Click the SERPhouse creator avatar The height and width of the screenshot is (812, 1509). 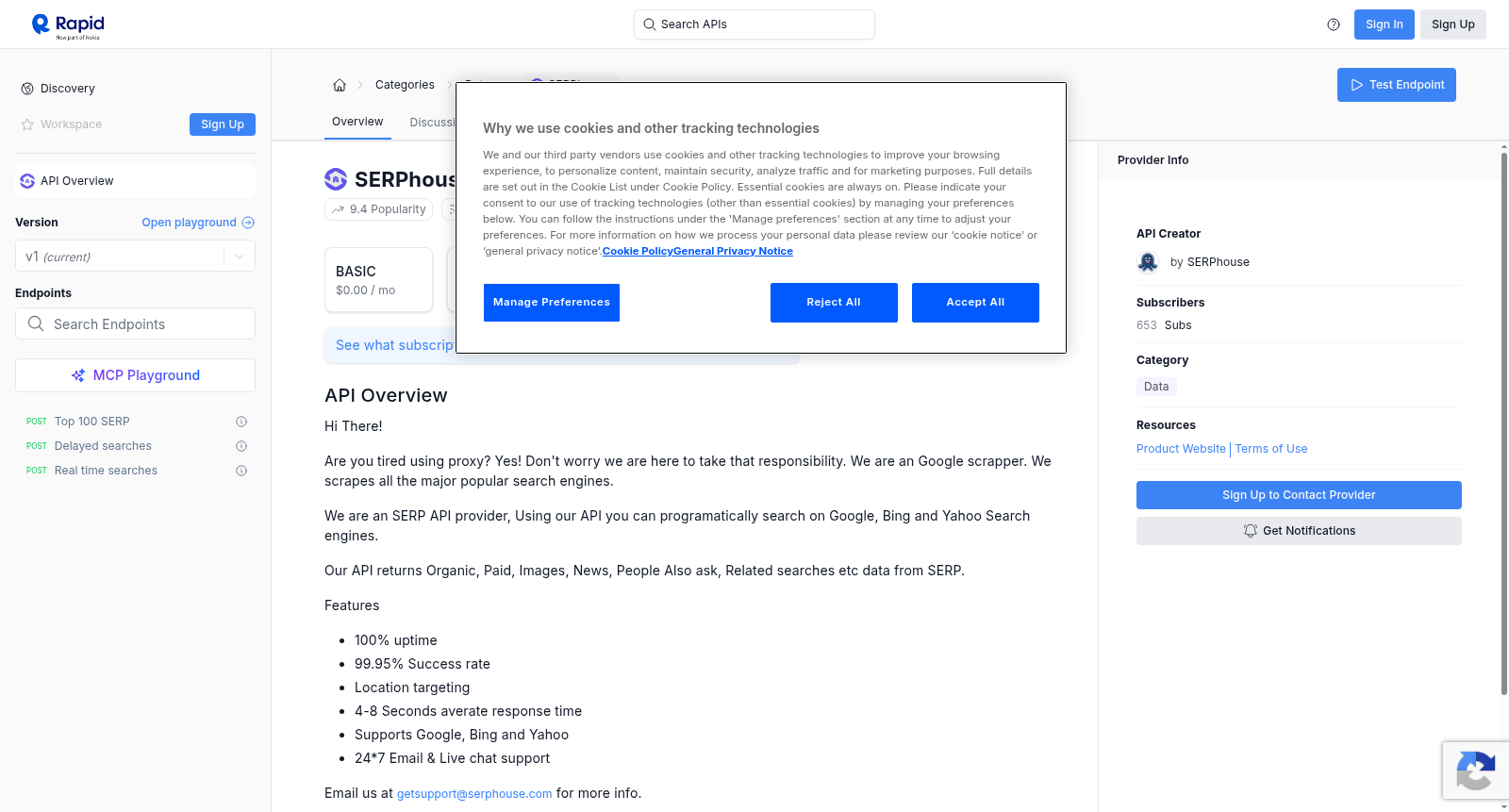(x=1148, y=262)
